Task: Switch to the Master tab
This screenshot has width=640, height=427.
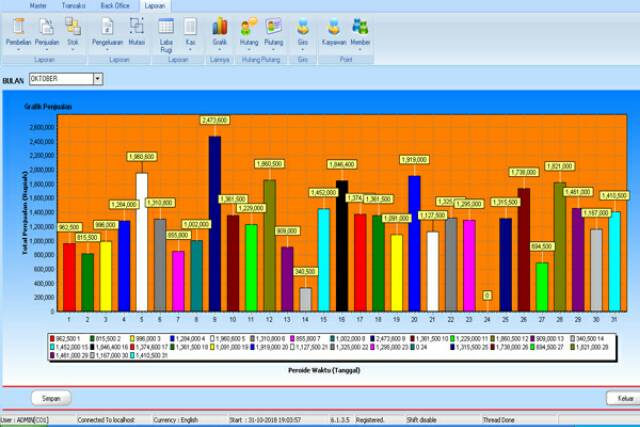Action: [x=38, y=5]
